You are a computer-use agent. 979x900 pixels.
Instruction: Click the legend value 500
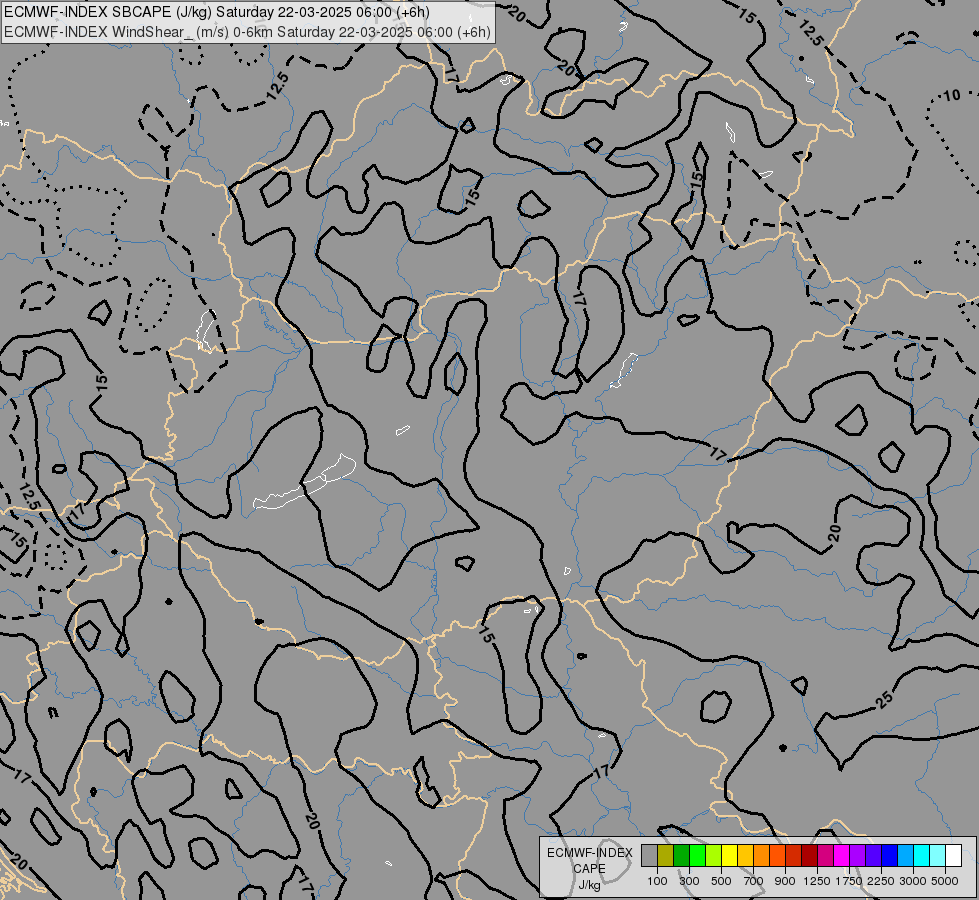[721, 881]
